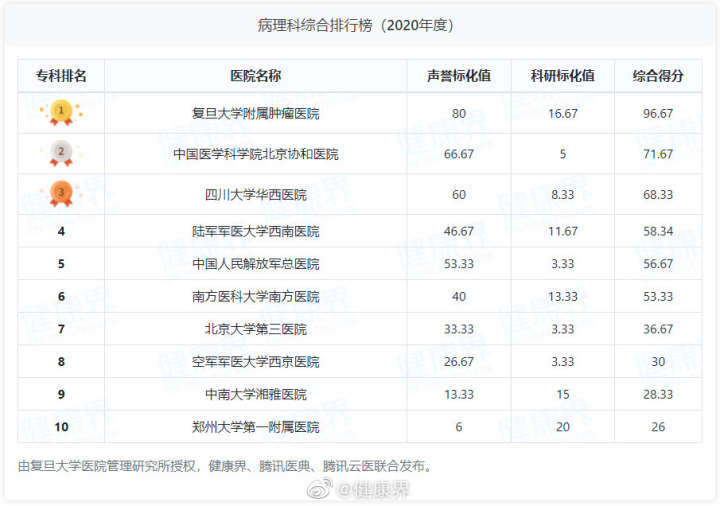This screenshot has height=506, width=720.
Task: Click research value 11.67
Action: [562, 231]
